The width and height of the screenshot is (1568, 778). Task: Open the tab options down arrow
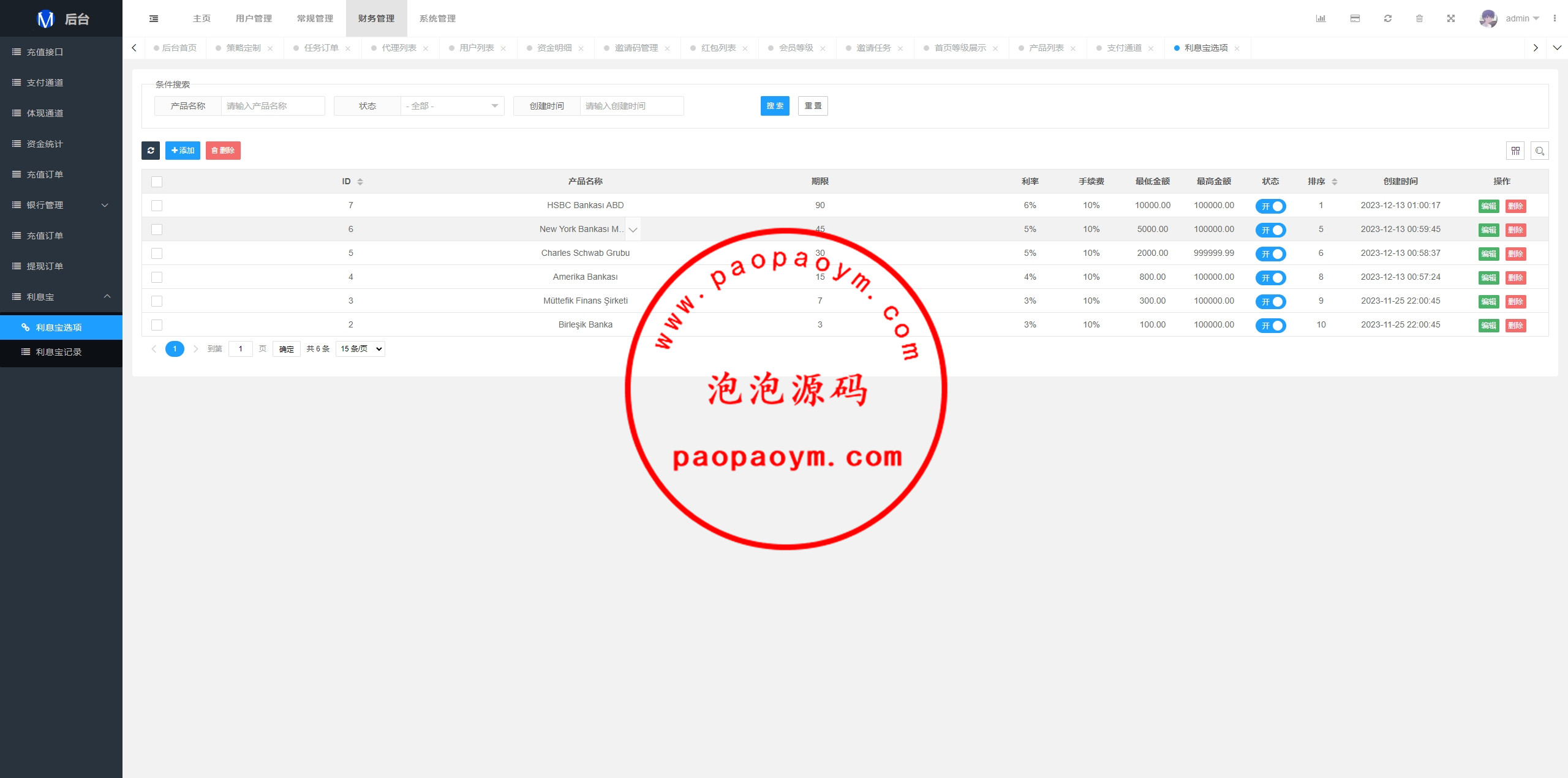click(1557, 48)
